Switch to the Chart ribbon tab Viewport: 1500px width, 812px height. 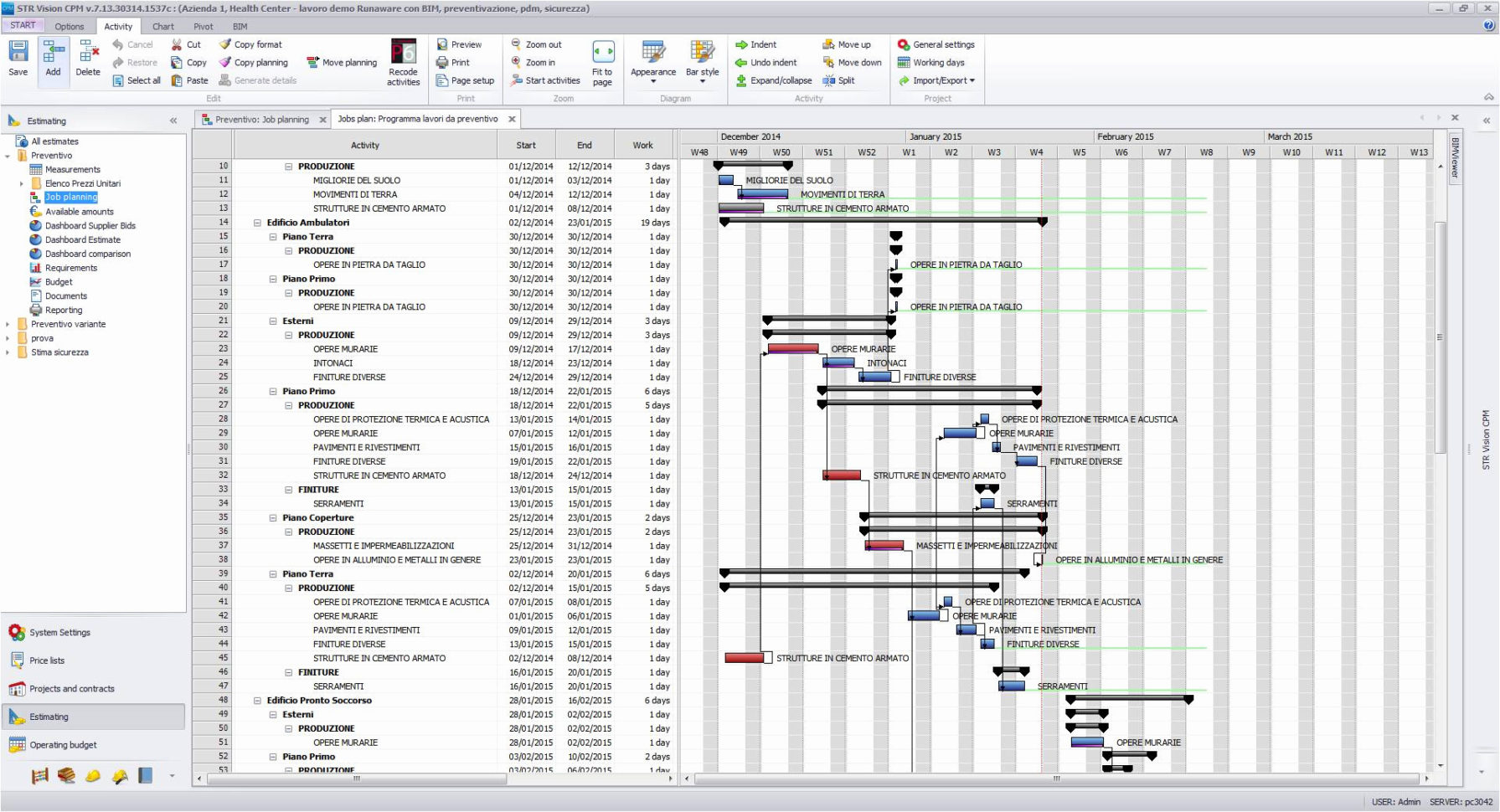click(162, 26)
